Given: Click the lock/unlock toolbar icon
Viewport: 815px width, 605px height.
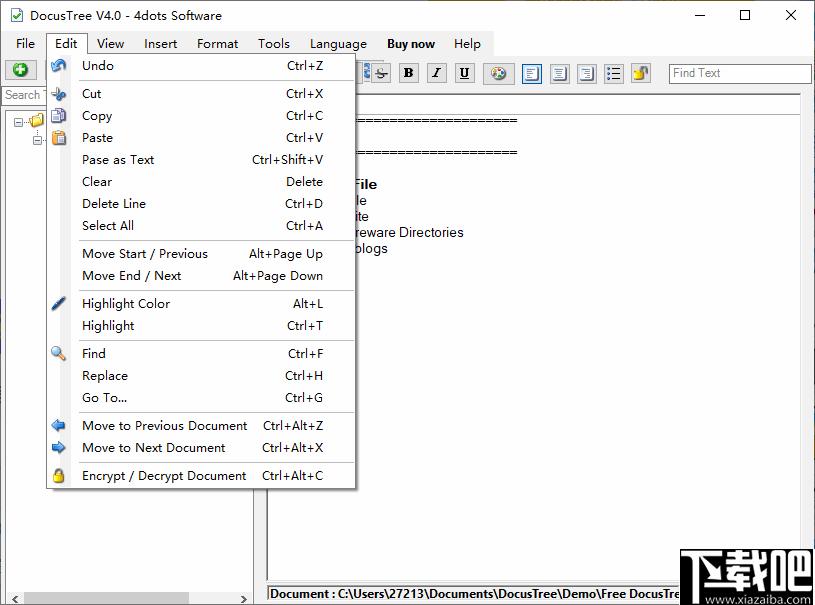Looking at the screenshot, I should (x=641, y=73).
